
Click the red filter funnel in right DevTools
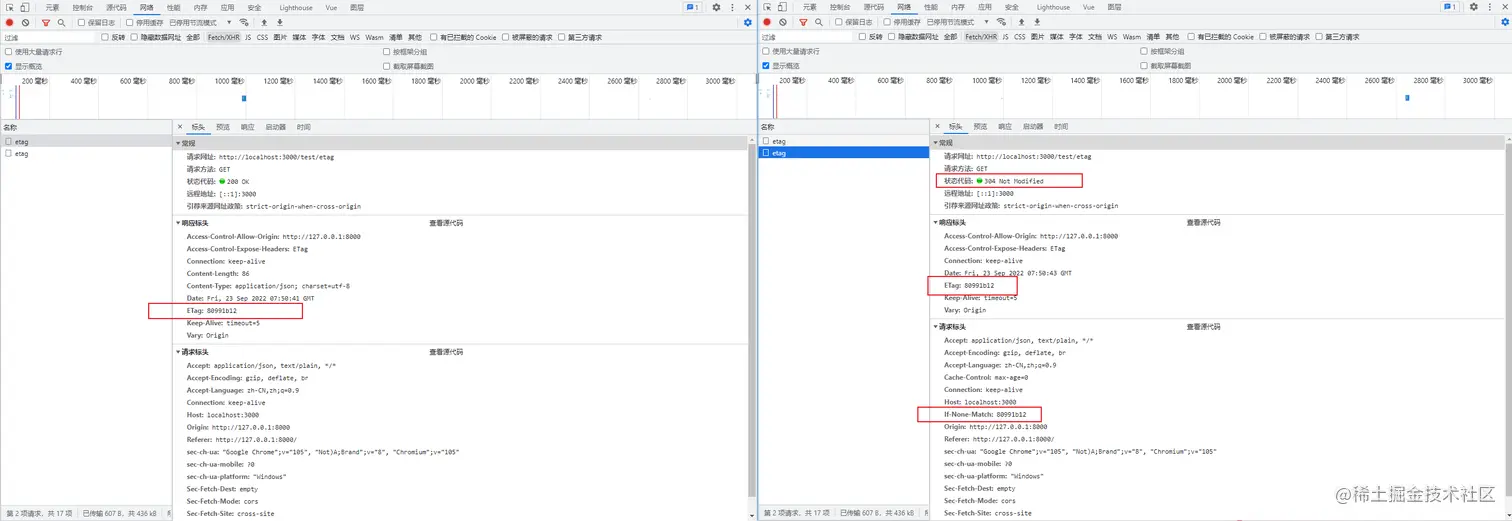click(x=803, y=22)
